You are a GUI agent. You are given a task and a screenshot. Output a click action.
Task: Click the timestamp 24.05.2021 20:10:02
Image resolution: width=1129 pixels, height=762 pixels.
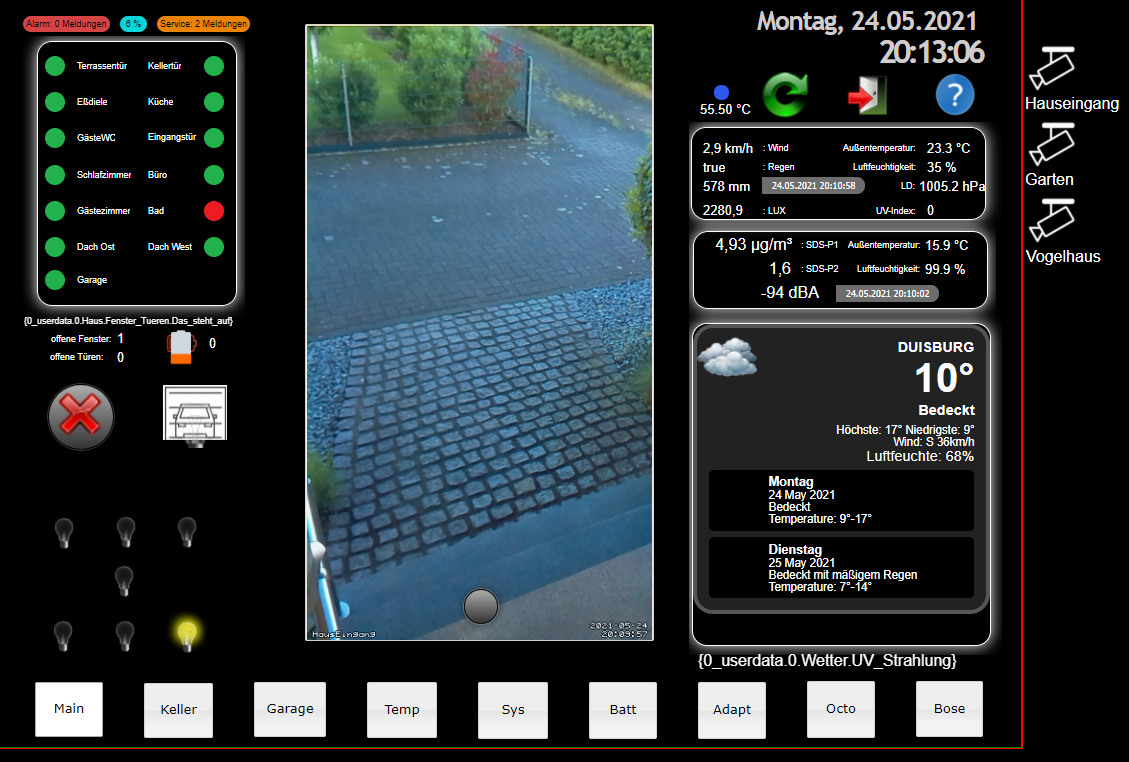[x=887, y=293]
